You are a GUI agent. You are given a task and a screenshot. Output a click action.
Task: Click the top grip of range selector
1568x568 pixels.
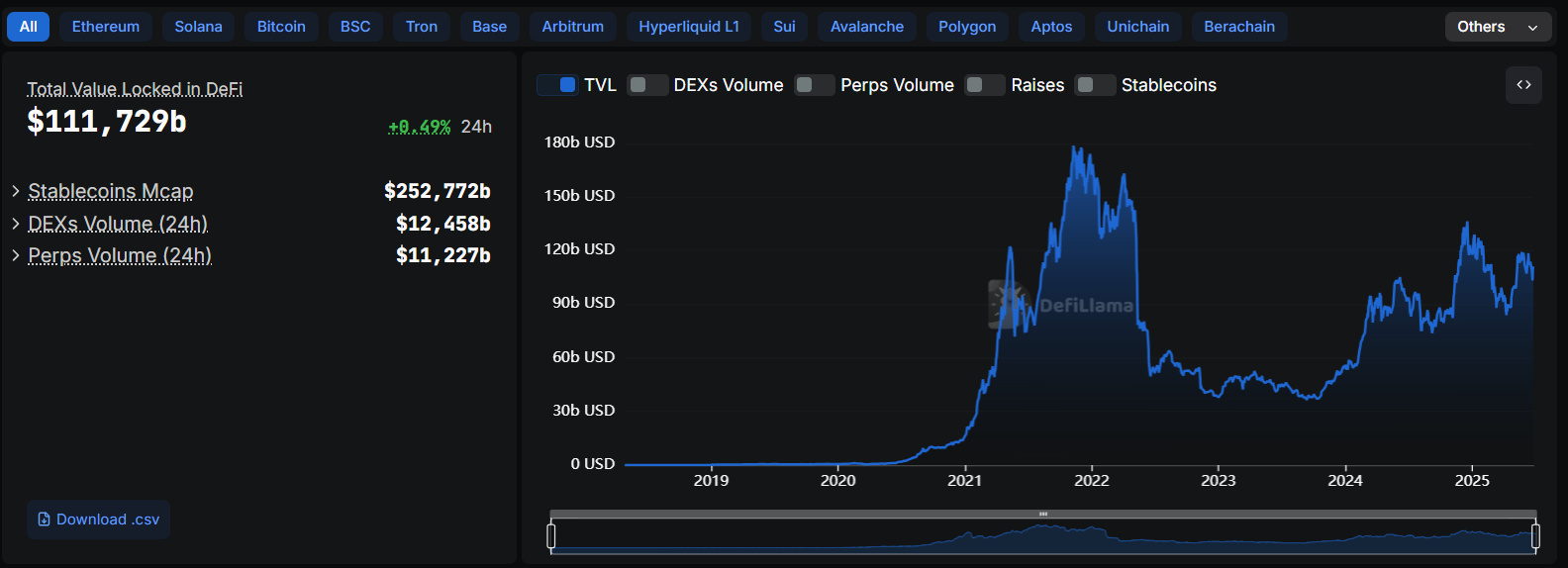(1043, 514)
